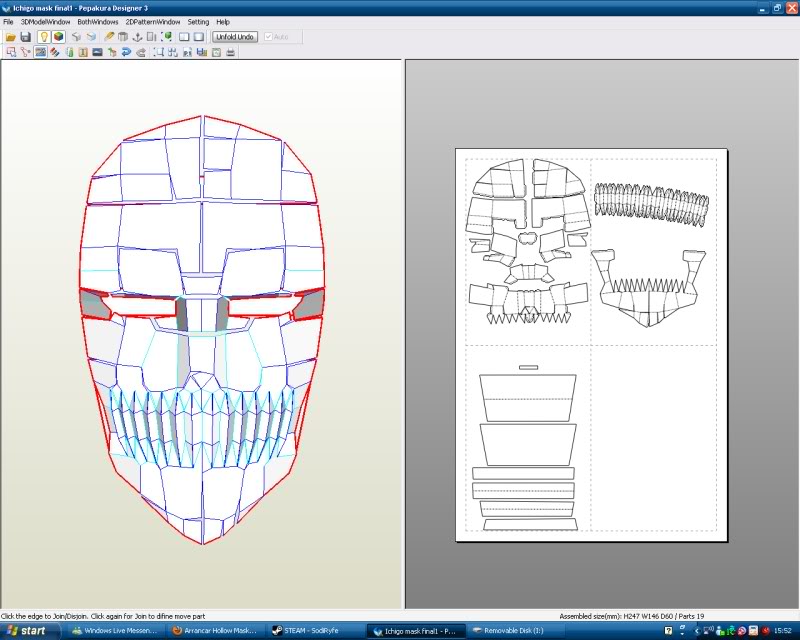Viewport: 800px width, 640px height.
Task: Click the blue bar-chart page icon
Action: [x=202, y=52]
